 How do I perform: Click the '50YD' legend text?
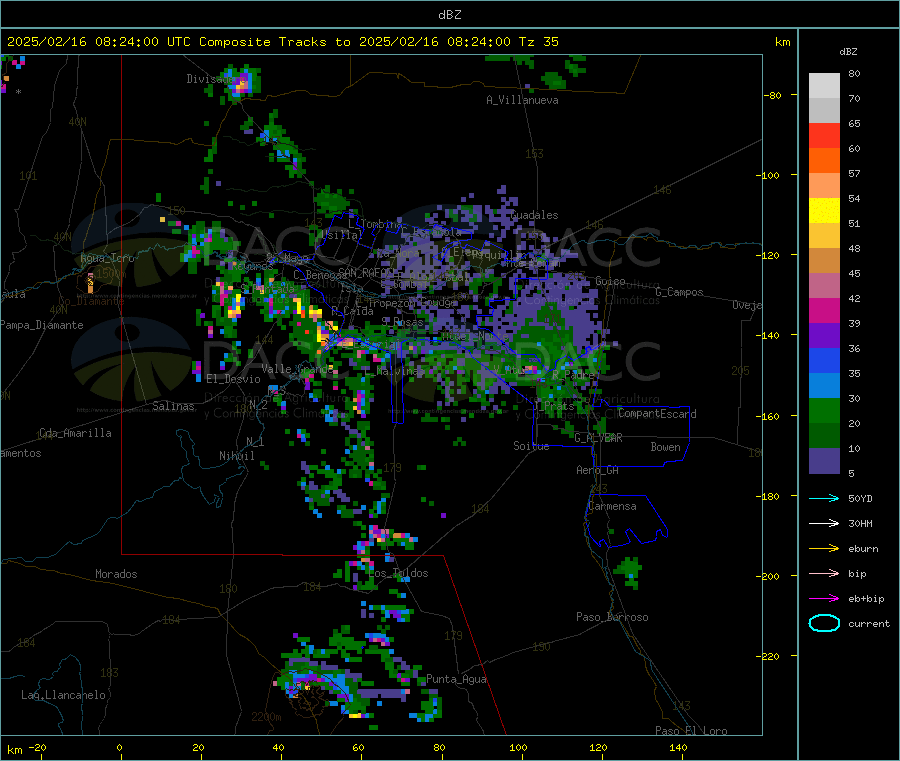[860, 498]
